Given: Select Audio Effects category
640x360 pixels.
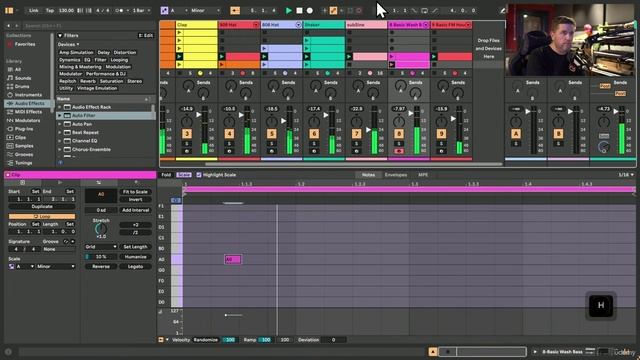Looking at the screenshot, I should point(29,103).
